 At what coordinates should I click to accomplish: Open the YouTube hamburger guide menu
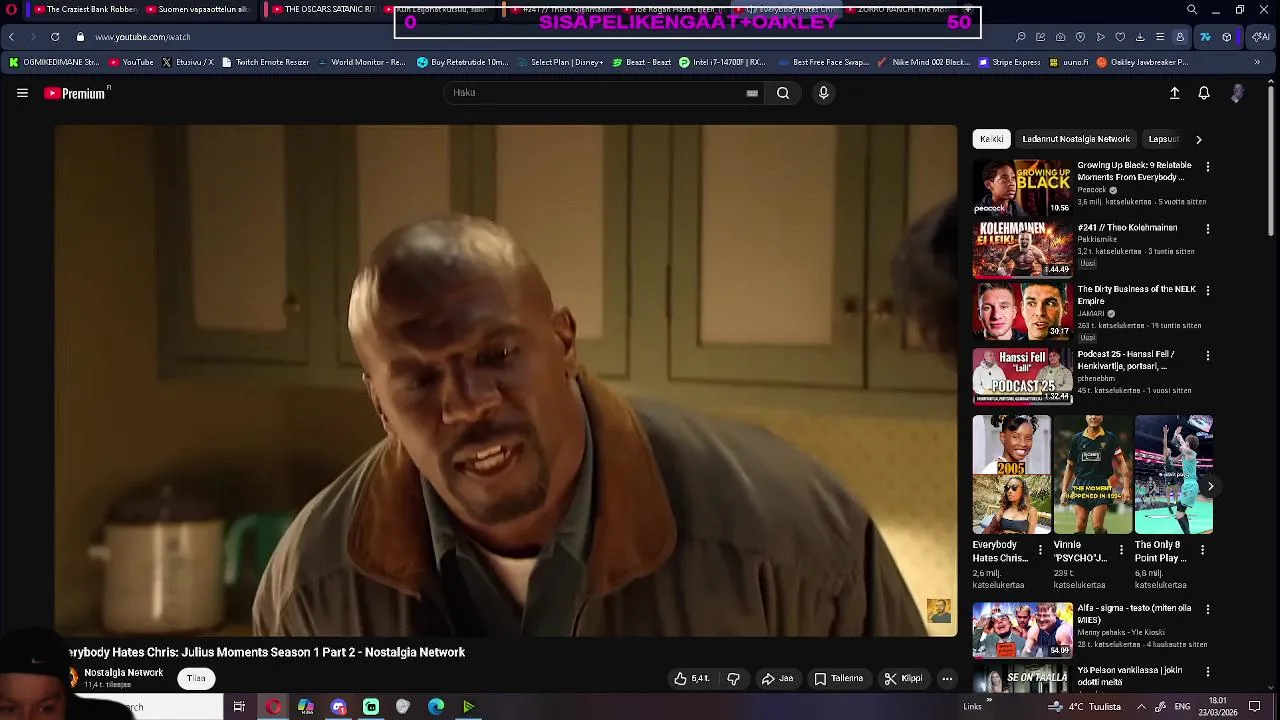pos(22,93)
